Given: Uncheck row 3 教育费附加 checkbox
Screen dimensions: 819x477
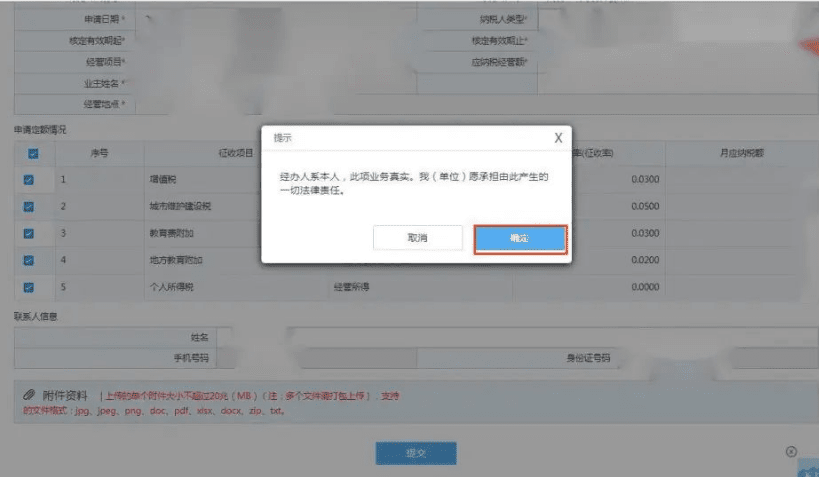Looking at the screenshot, I should point(29,234).
